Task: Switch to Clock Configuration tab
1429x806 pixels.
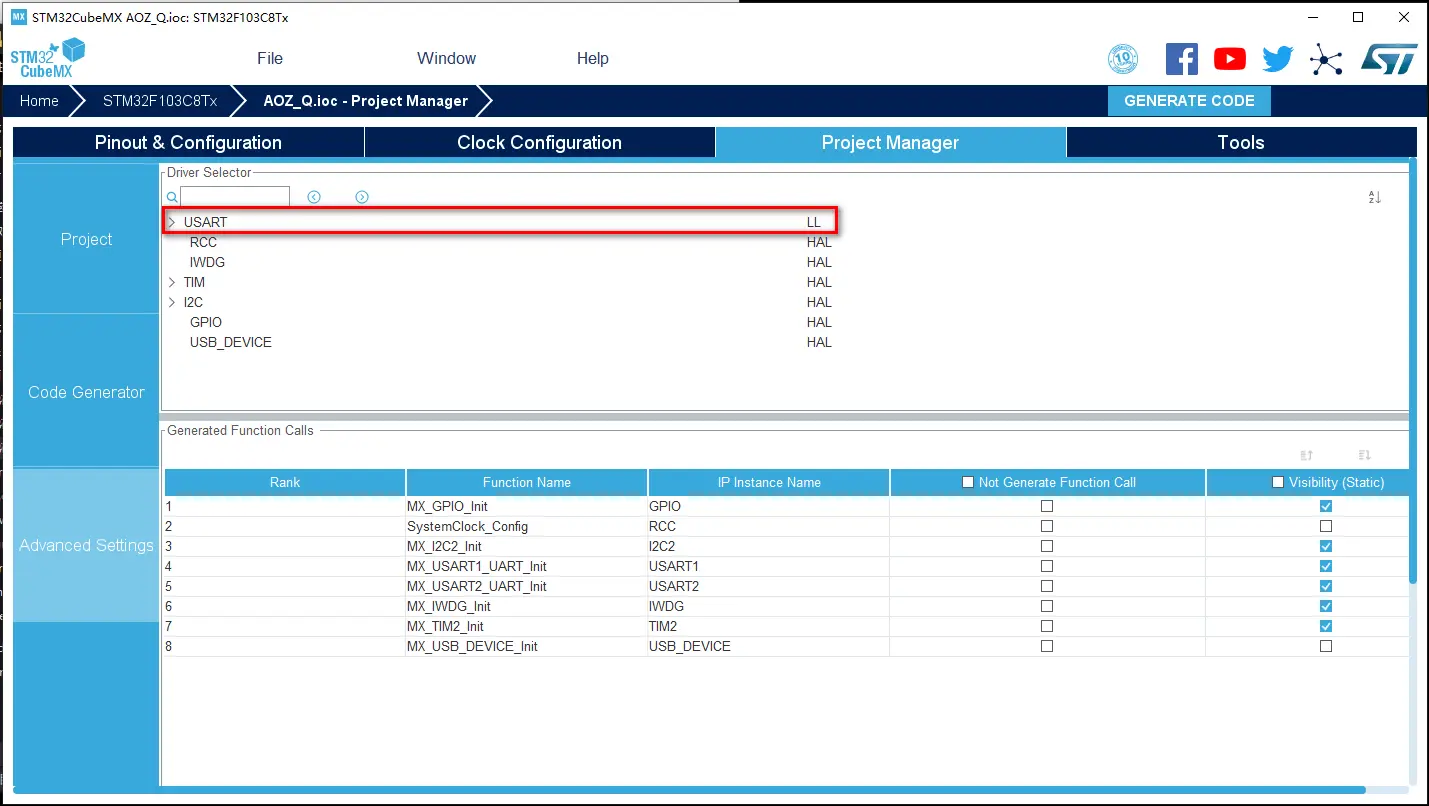Action: pyautogui.click(x=539, y=142)
